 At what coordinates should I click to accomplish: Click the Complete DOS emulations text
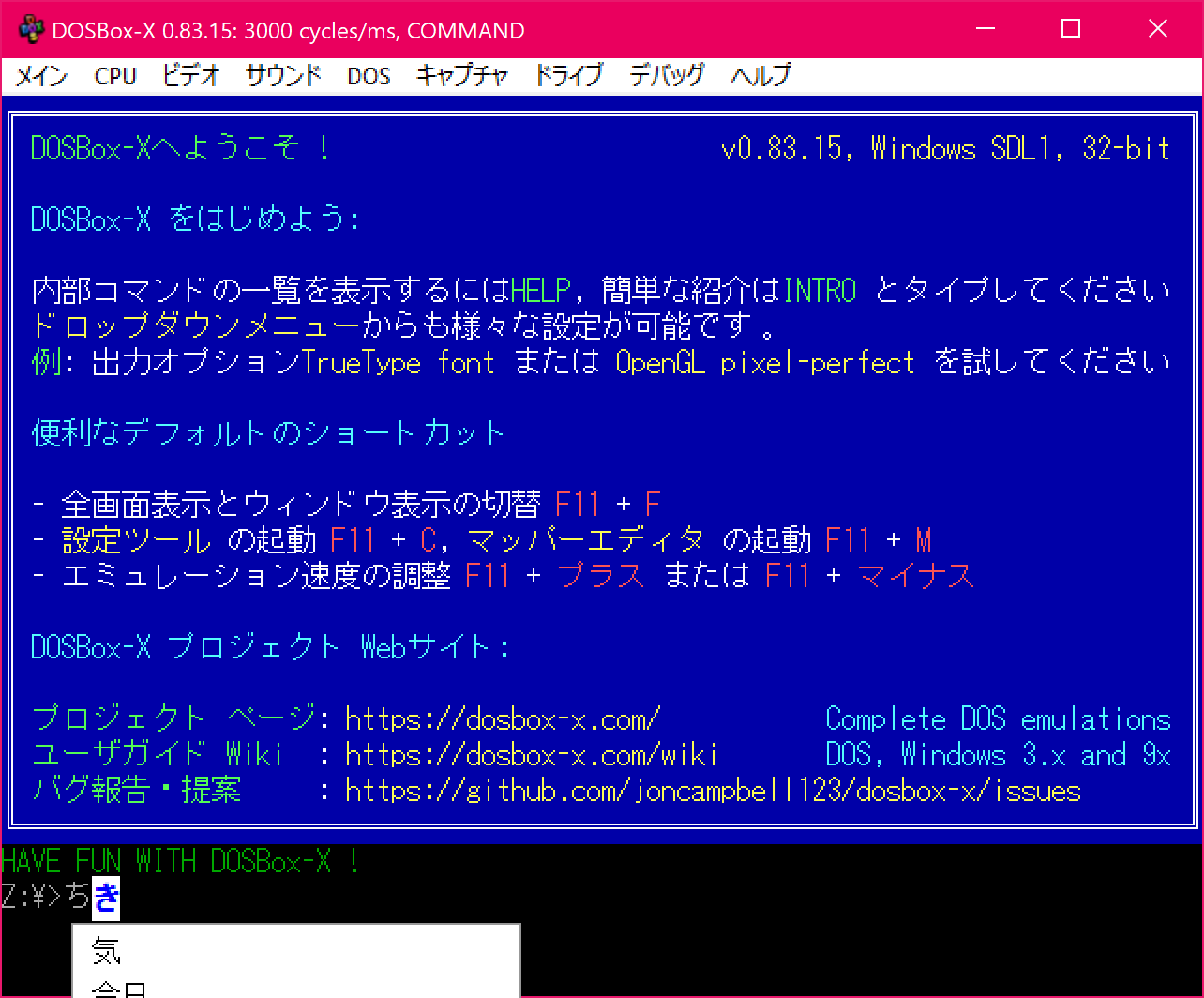point(998,719)
